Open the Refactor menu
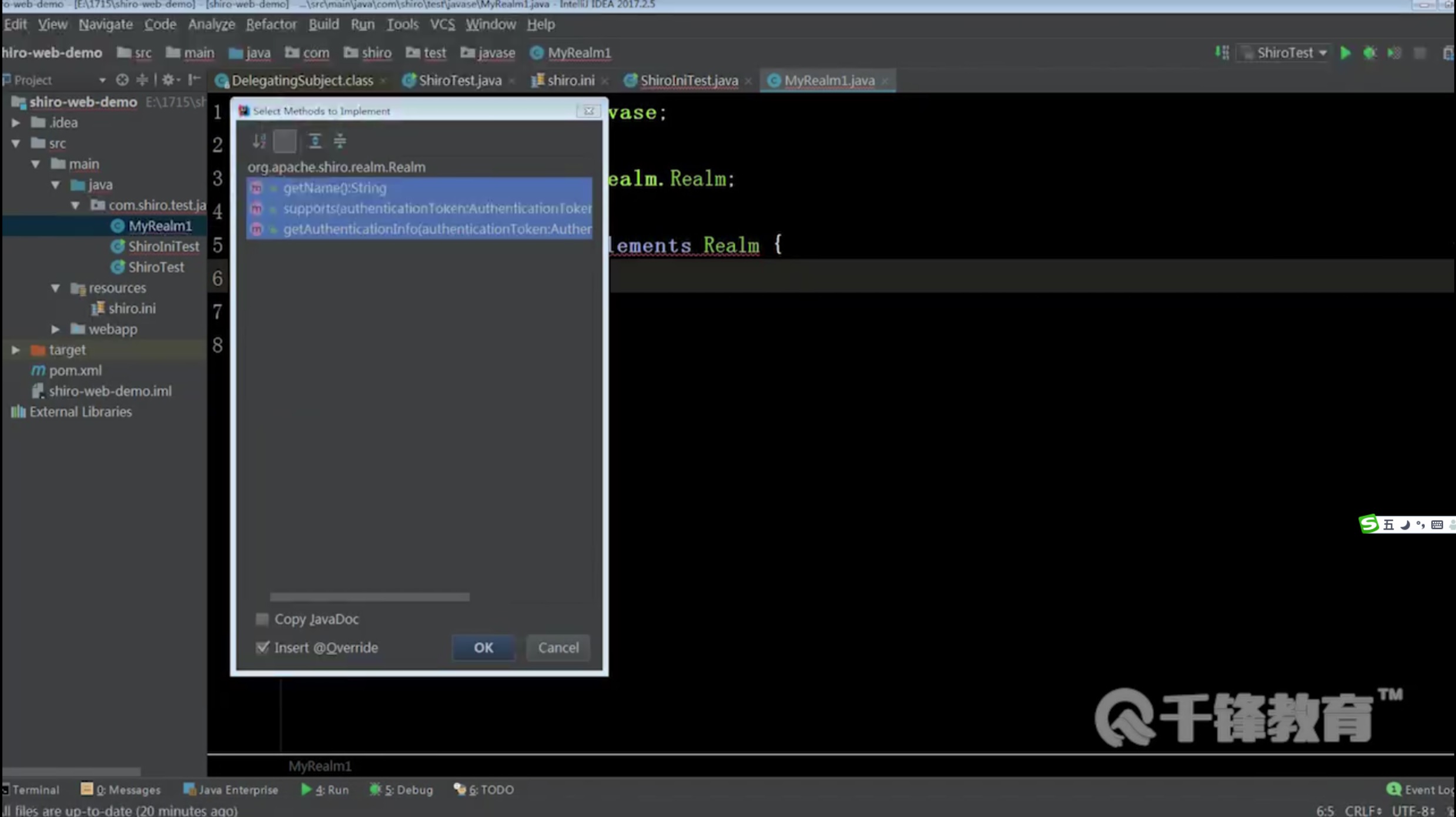 (x=272, y=24)
